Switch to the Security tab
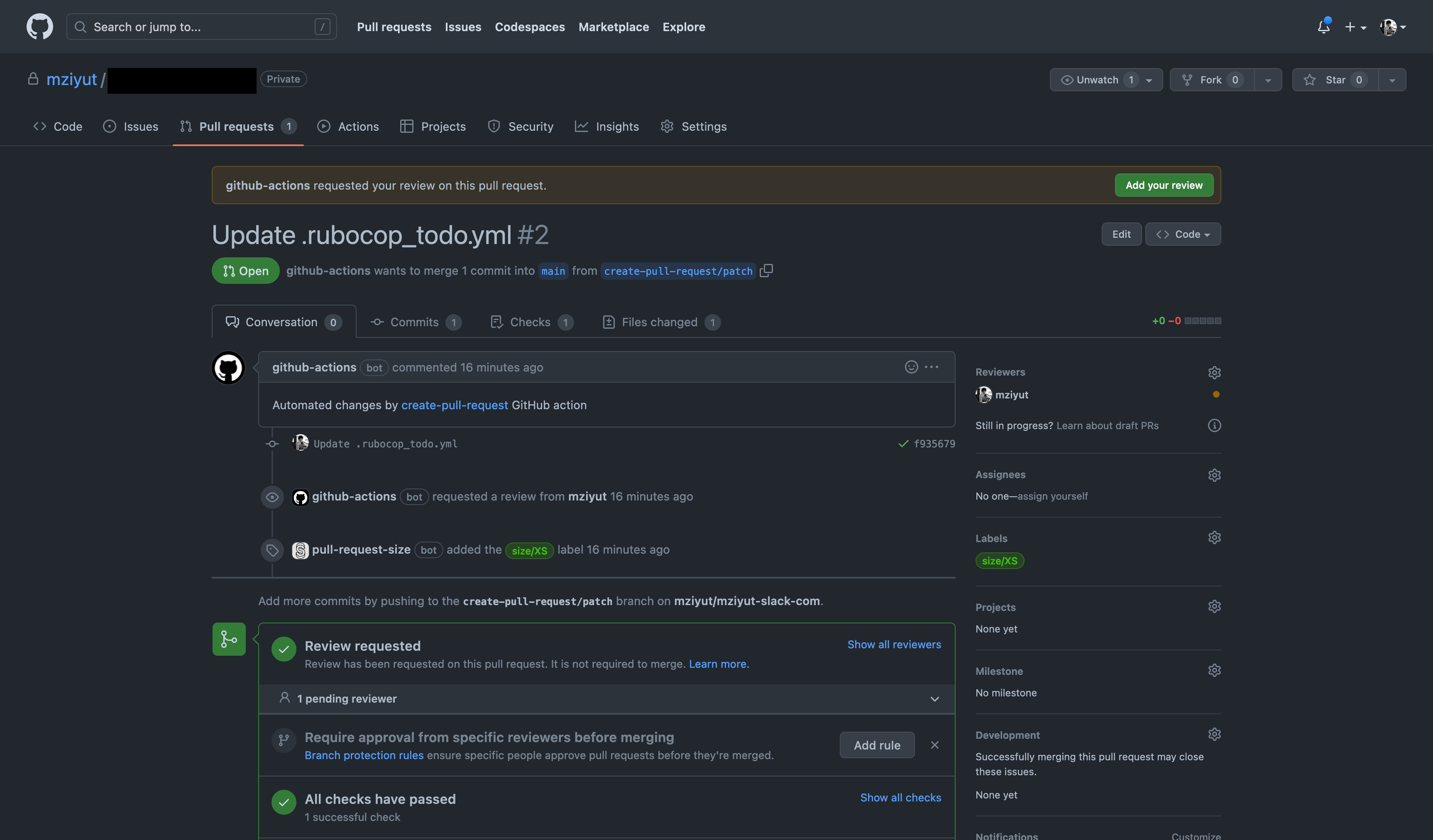Screen dimensions: 1433x840 [x=520, y=126]
